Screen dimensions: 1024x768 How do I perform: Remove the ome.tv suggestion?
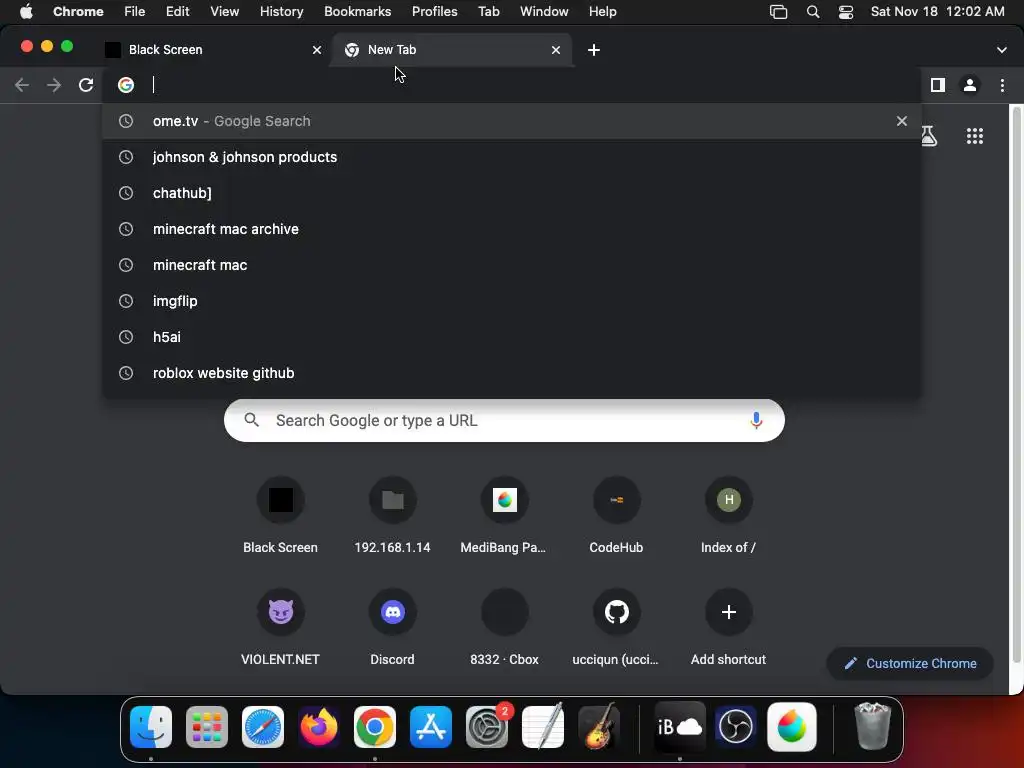coord(901,121)
